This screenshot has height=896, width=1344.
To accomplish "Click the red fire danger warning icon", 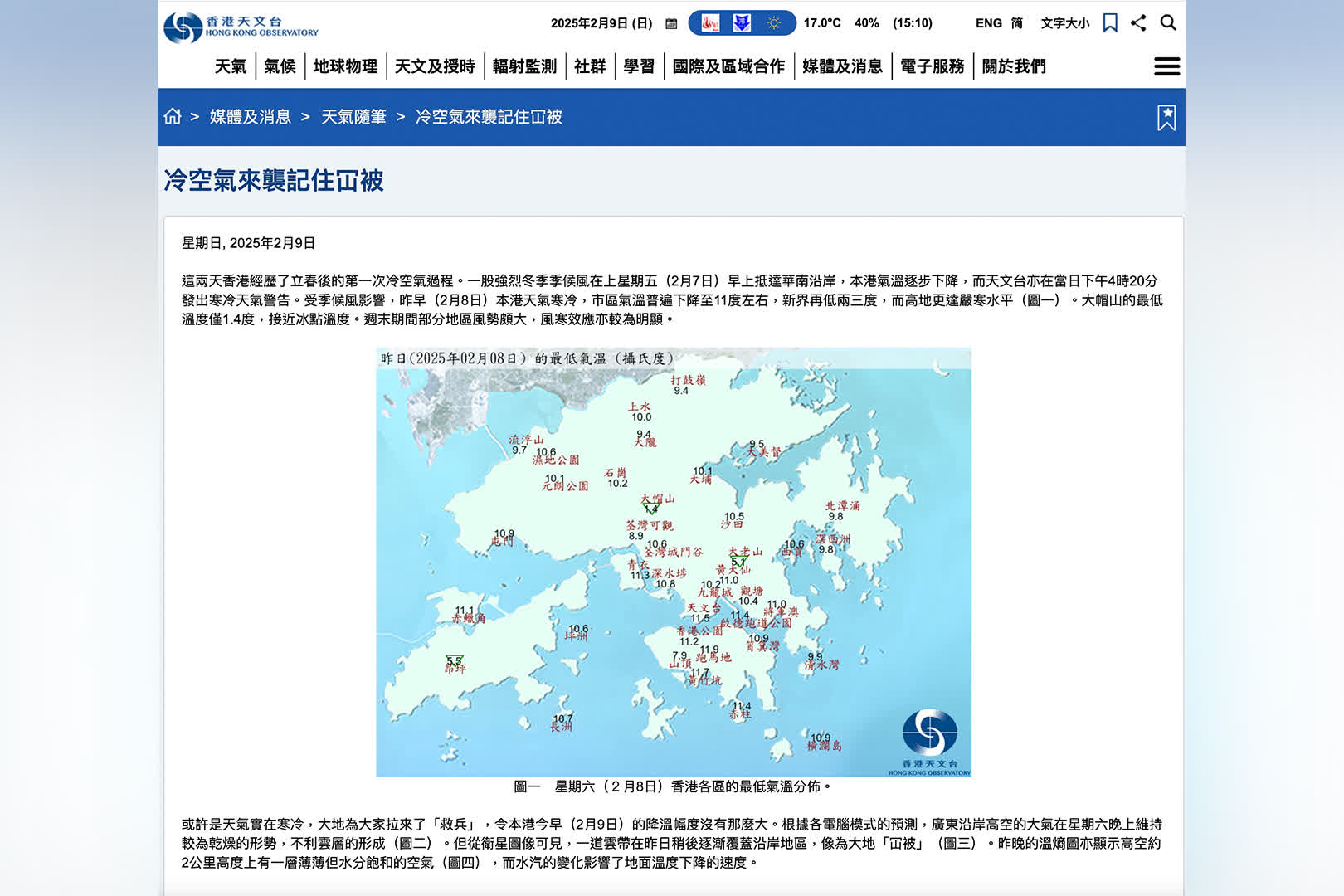I will tap(710, 23).
